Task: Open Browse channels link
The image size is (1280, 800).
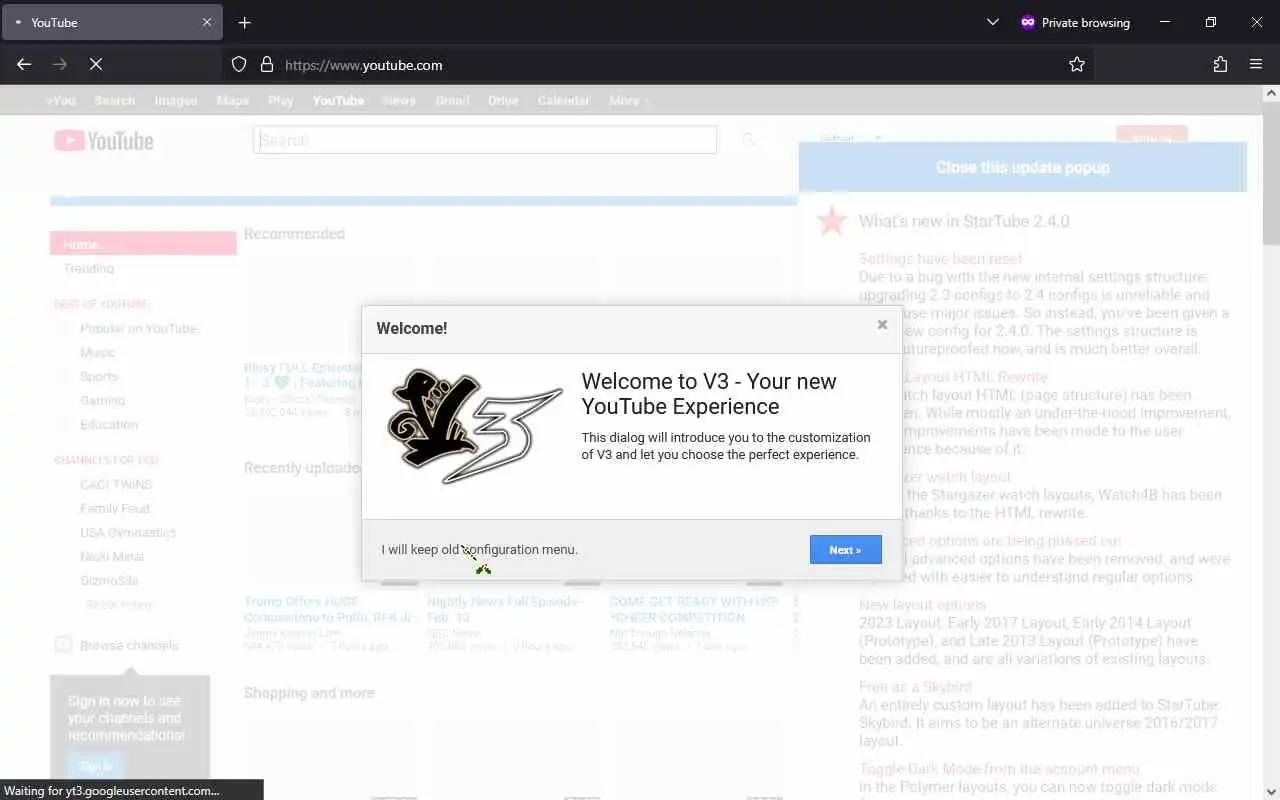Action: coord(129,645)
